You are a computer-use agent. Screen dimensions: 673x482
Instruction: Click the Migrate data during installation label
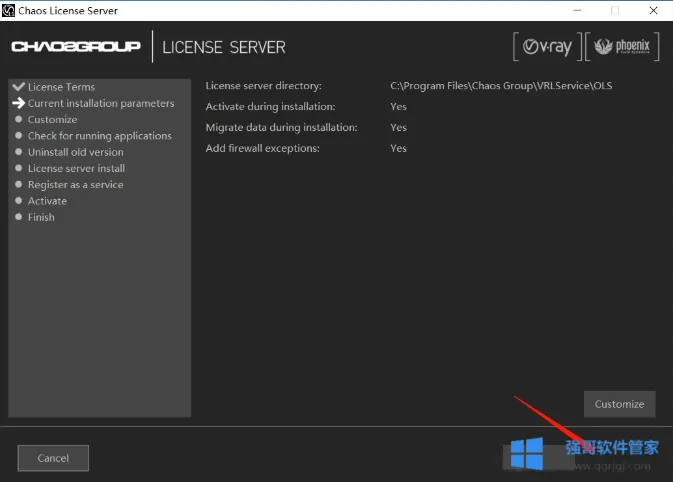coord(281,127)
